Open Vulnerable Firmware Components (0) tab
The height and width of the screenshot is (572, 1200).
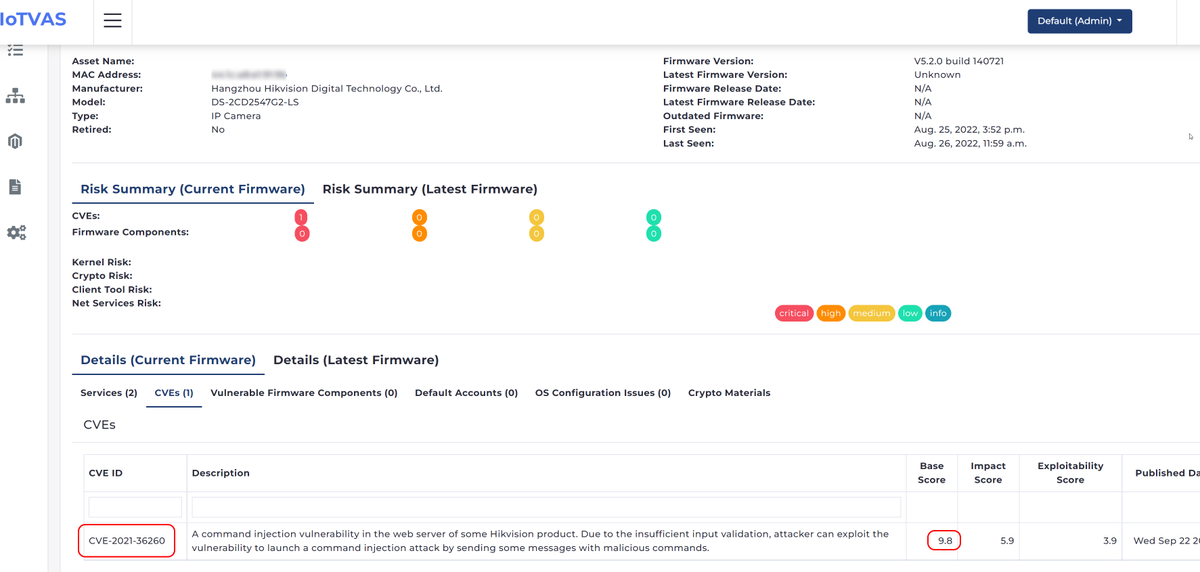tap(304, 393)
